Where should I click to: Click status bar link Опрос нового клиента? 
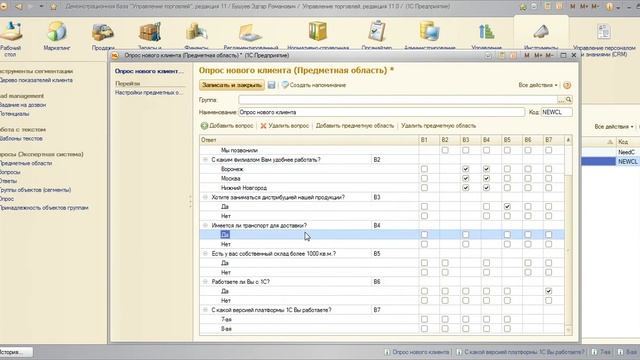(417, 352)
